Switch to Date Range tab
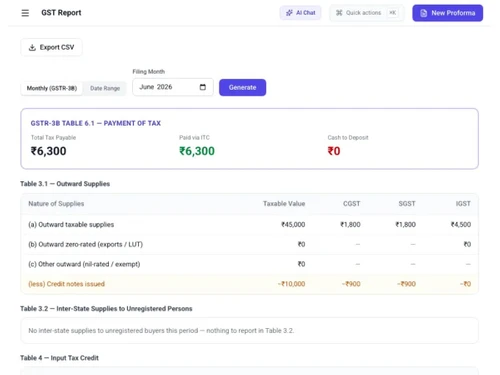This screenshot has height=375, width=500. click(105, 88)
